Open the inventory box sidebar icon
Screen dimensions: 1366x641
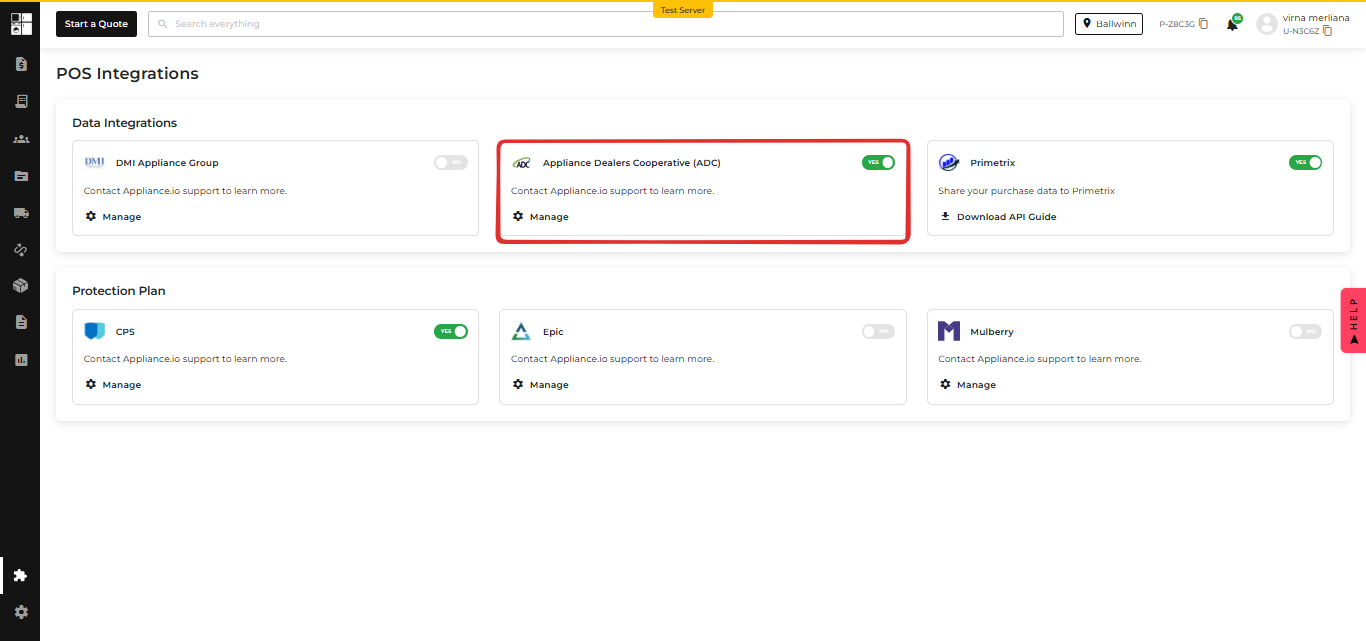(21, 286)
